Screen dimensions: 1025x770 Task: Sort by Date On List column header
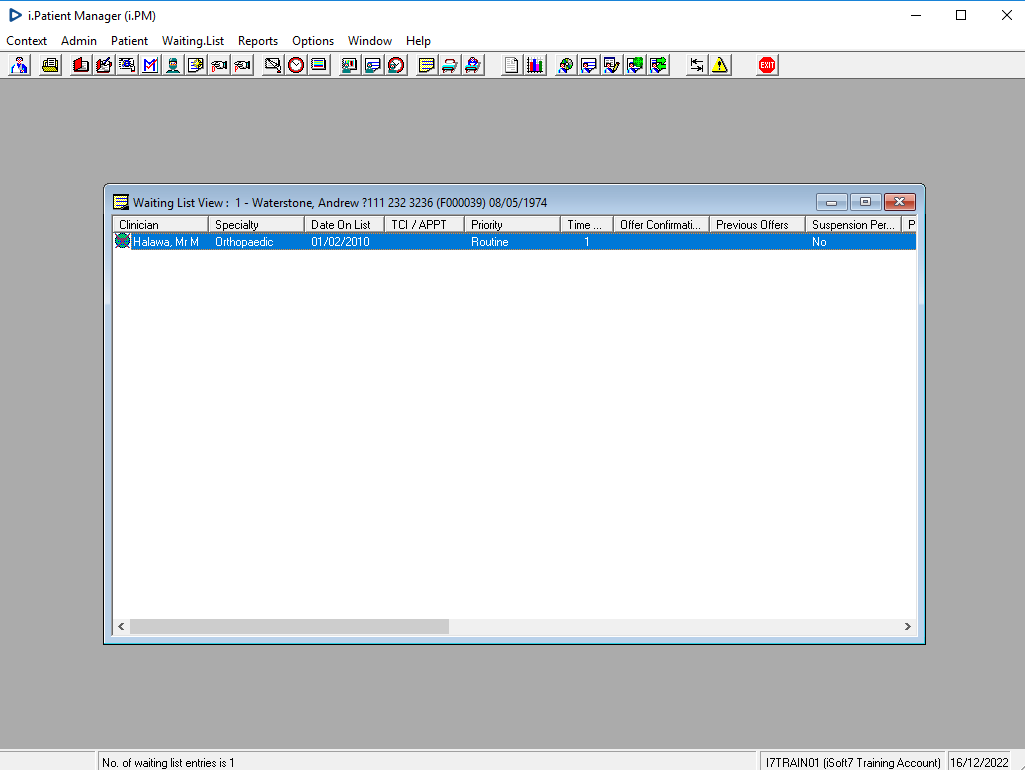(344, 225)
